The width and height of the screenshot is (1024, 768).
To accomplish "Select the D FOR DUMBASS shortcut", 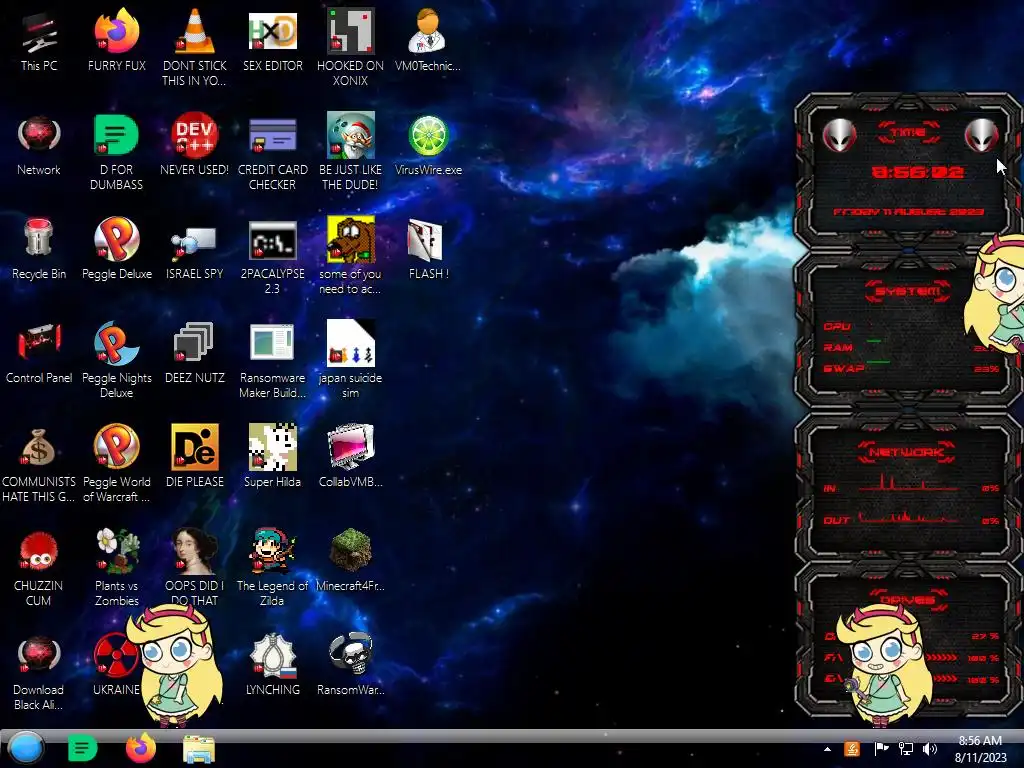I will coord(116,152).
